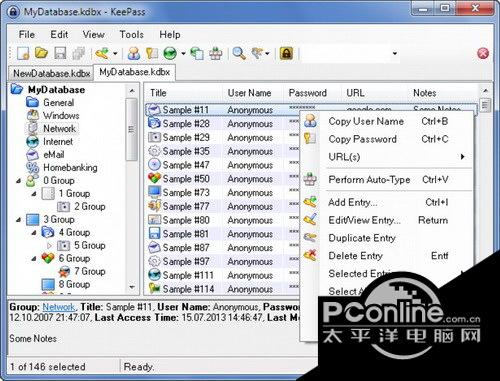Click the Open database folder icon
The width and height of the screenshot is (500, 381).
pyautogui.click(x=41, y=53)
